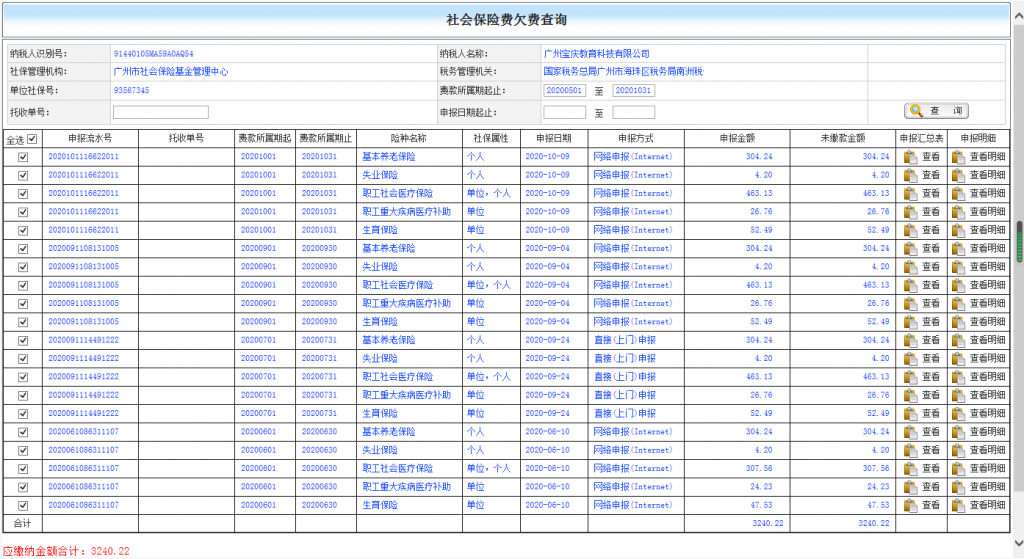Open 查看明细 for October 失业保险 row
Screen dimensions: 1024x559
[978, 175]
